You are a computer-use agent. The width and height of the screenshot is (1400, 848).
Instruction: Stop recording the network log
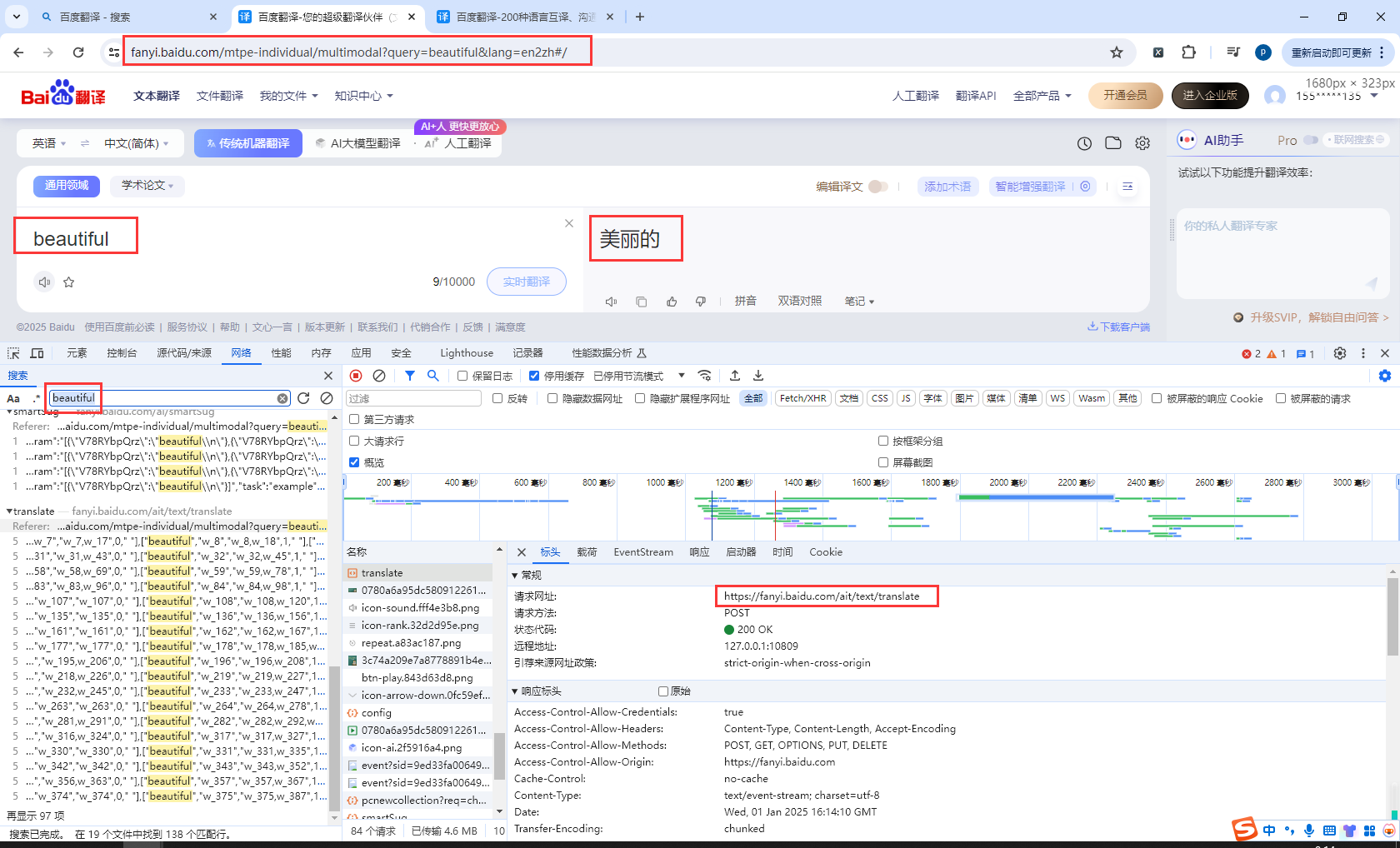356,376
